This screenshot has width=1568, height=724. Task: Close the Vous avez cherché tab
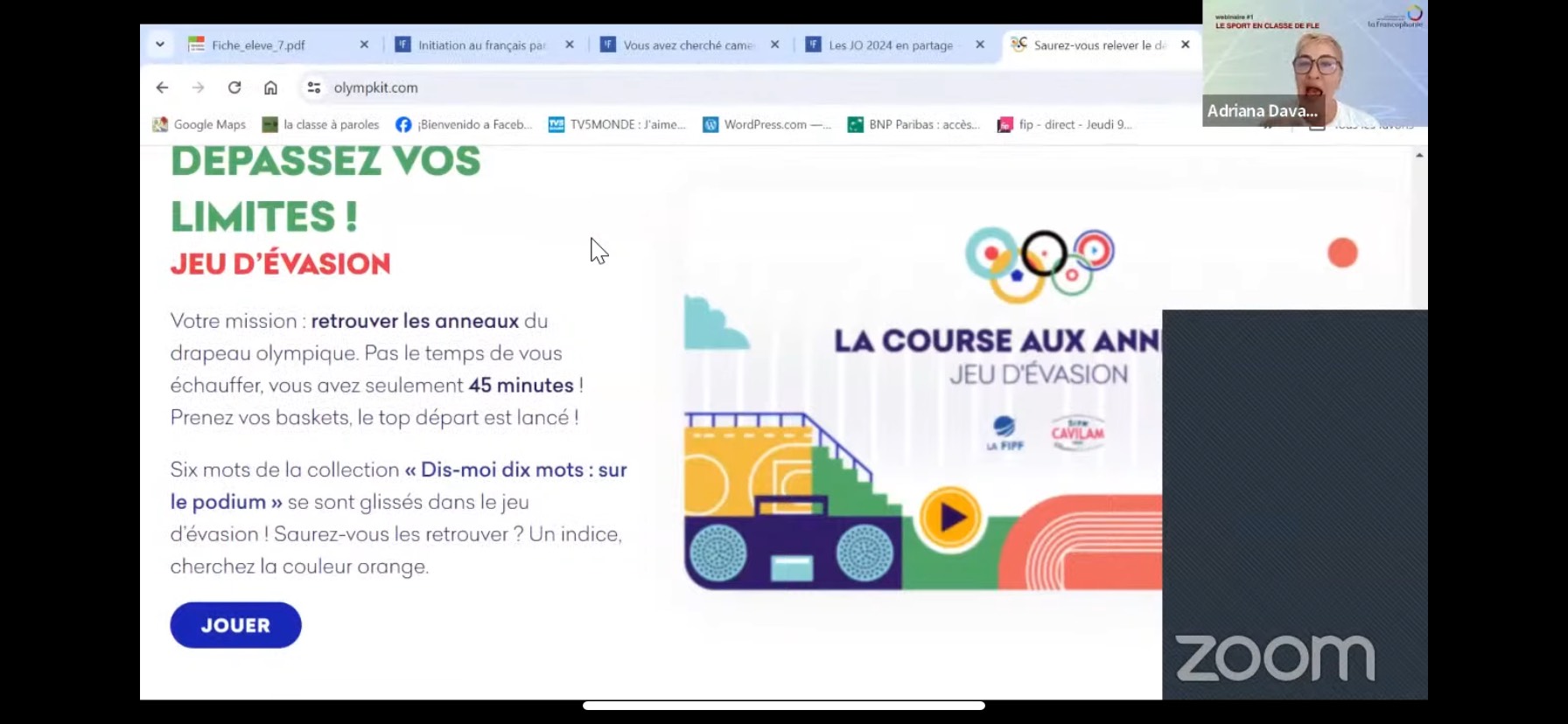(x=774, y=45)
